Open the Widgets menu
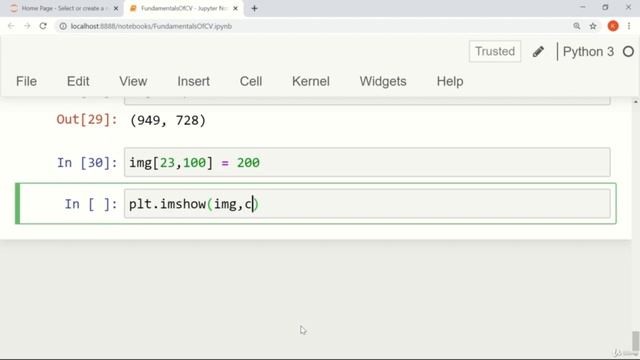This screenshot has width=640, height=360. (x=383, y=81)
